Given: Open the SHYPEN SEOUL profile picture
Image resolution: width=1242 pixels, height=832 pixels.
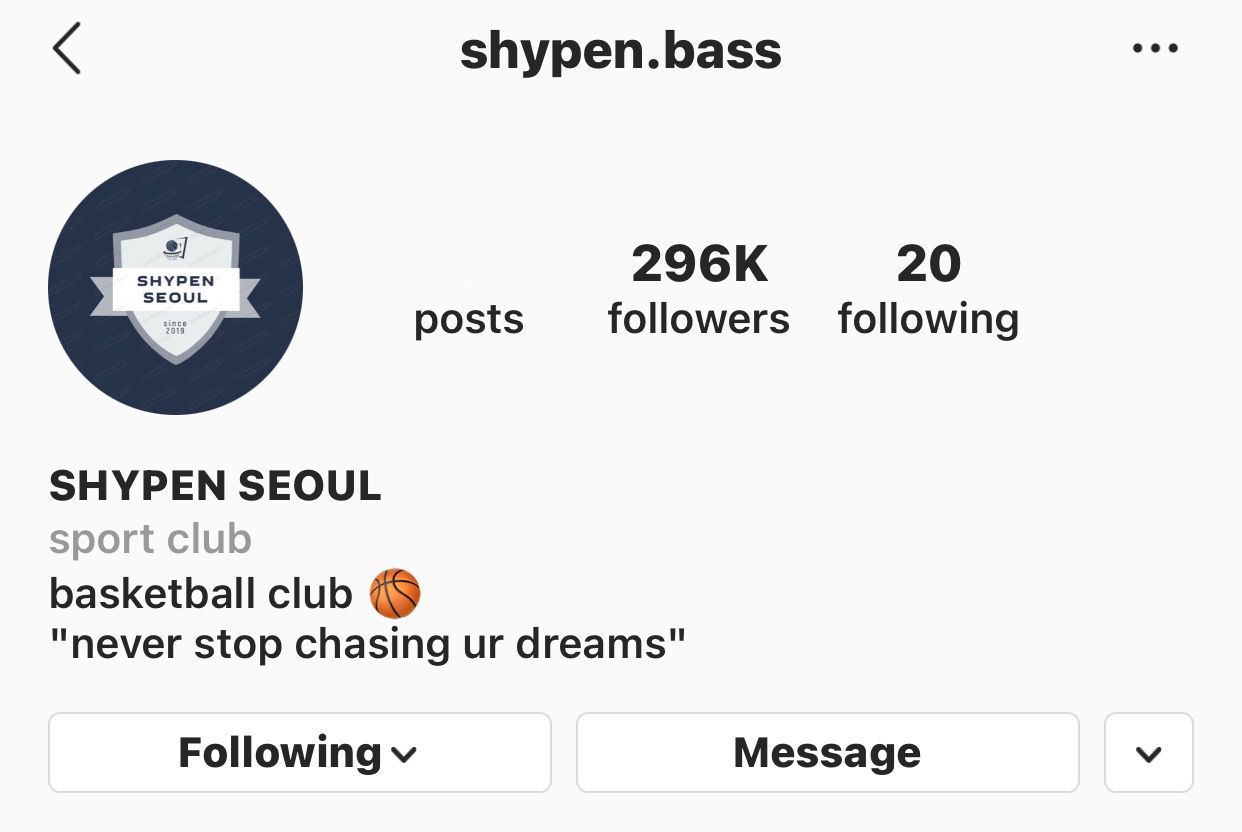Looking at the screenshot, I should point(175,287).
